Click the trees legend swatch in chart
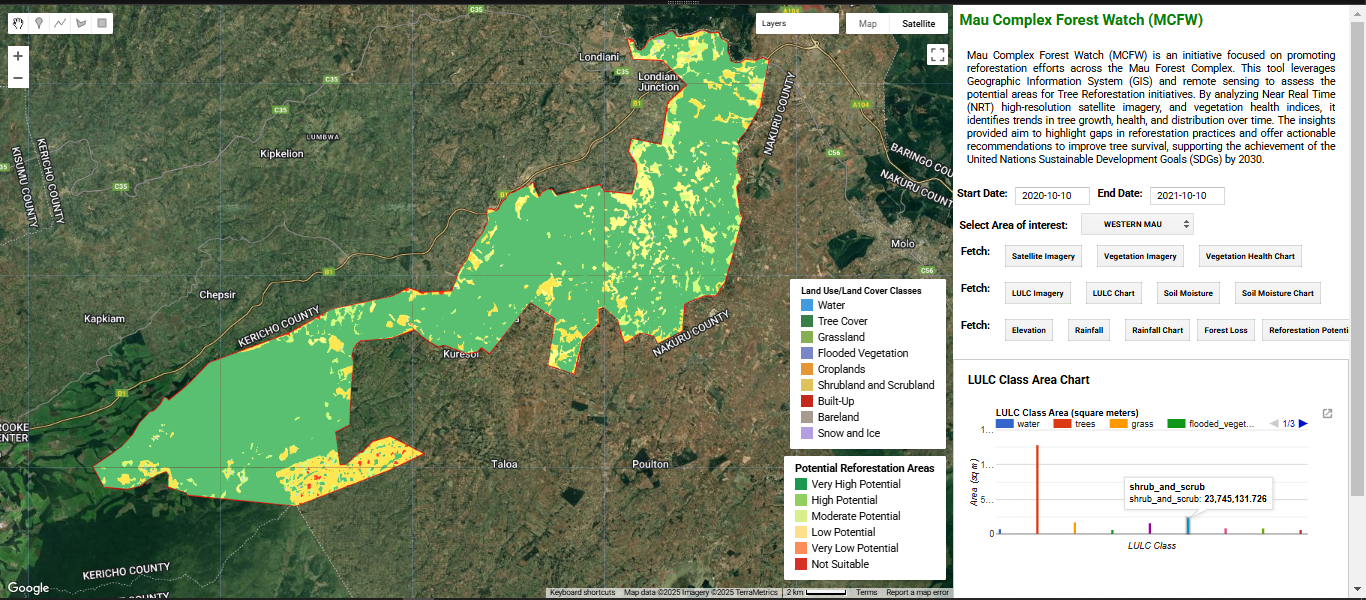1366x600 pixels. tap(1062, 424)
